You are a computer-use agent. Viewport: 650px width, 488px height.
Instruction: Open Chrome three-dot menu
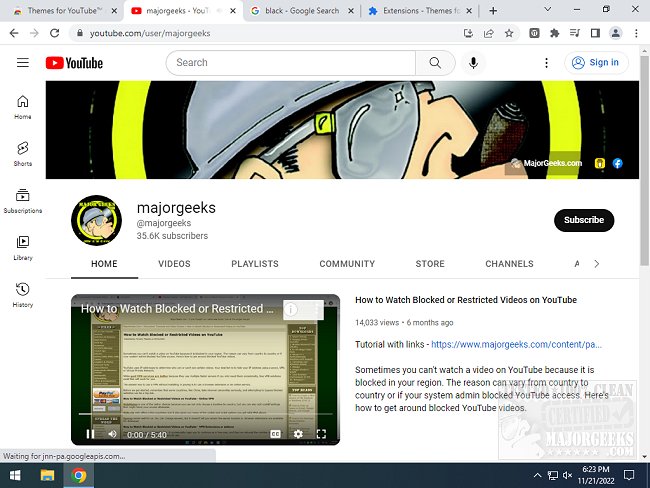636,33
